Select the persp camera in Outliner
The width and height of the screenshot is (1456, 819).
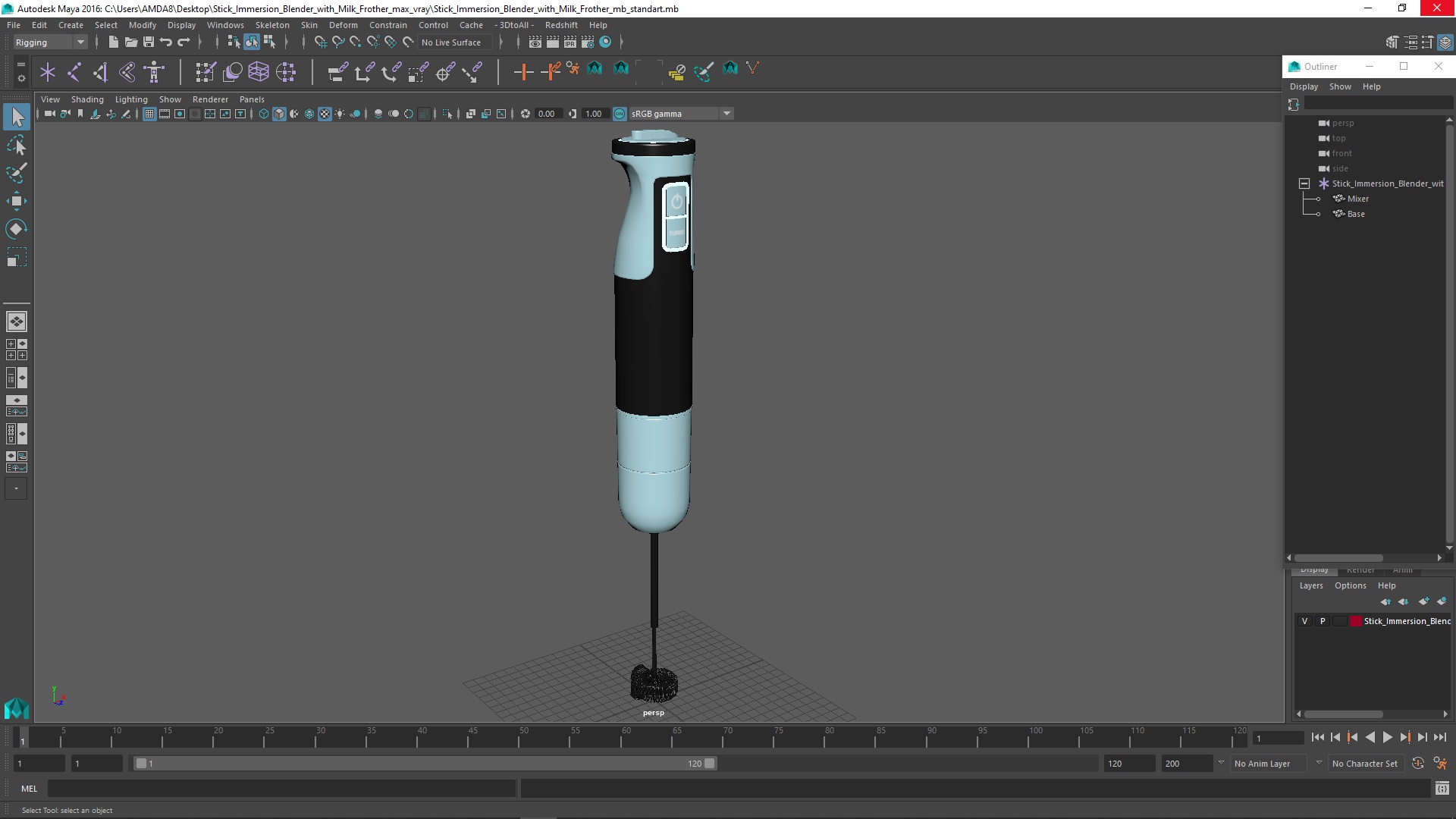[x=1342, y=123]
